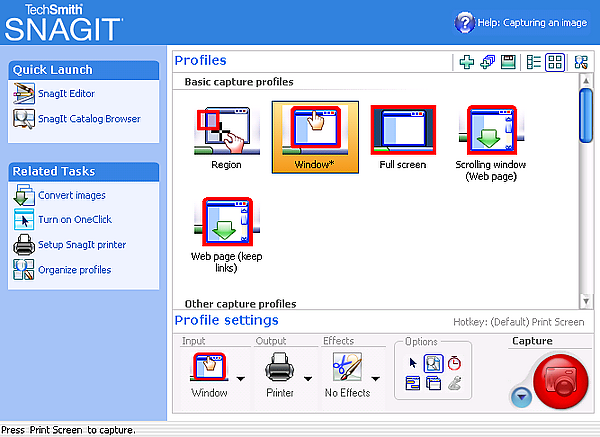This screenshot has height=437, width=600.
Task: Open Help: Capturing an image
Action: [x=521, y=23]
